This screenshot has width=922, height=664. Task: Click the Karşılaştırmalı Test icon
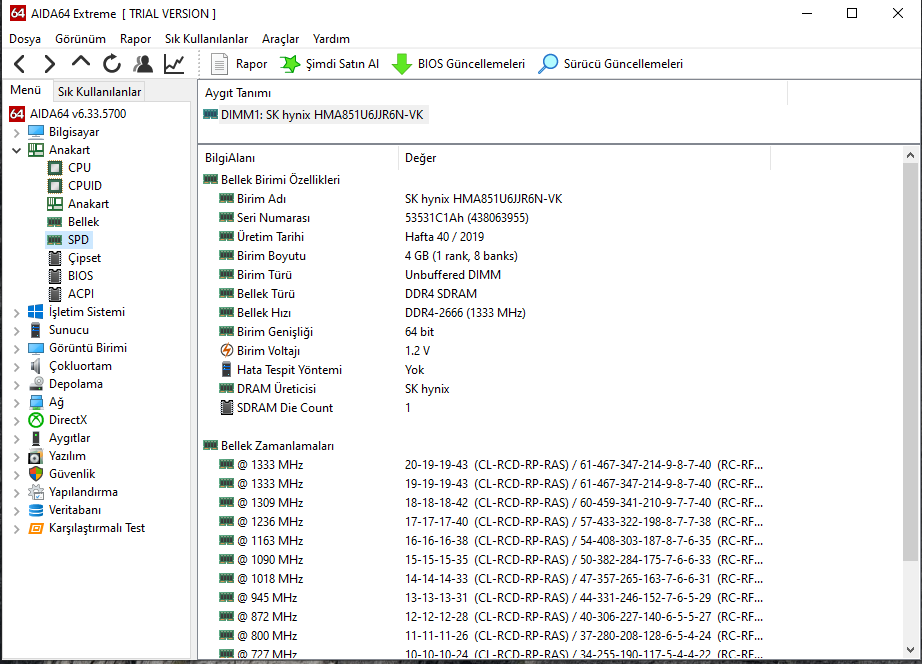pos(36,528)
